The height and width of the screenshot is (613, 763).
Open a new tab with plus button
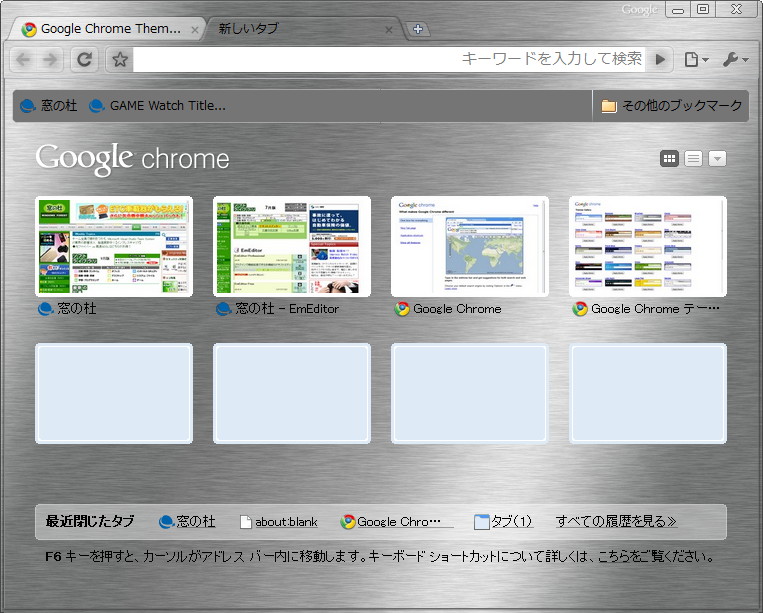coord(418,29)
